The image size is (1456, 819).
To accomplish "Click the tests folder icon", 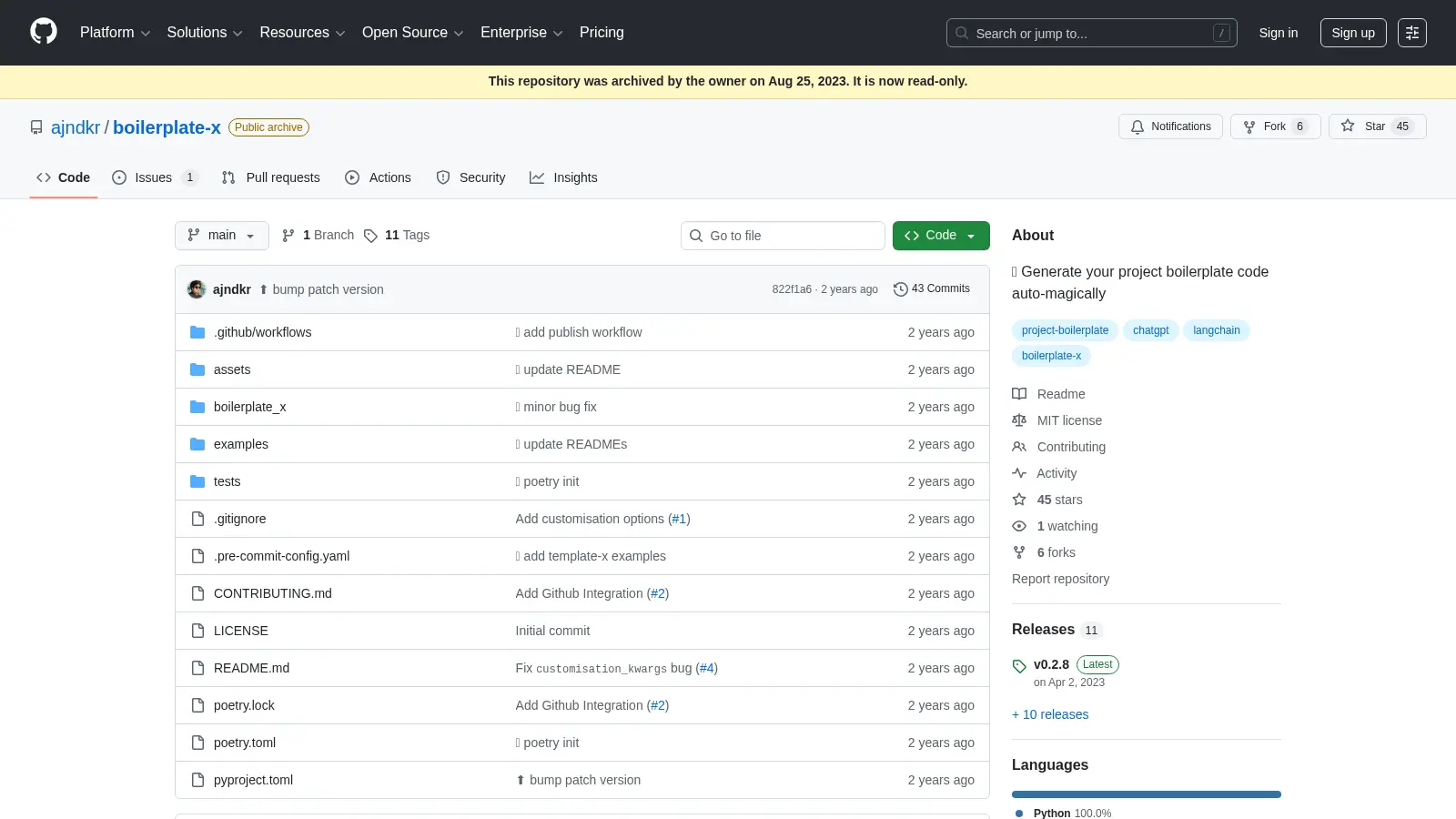I will (x=197, y=481).
